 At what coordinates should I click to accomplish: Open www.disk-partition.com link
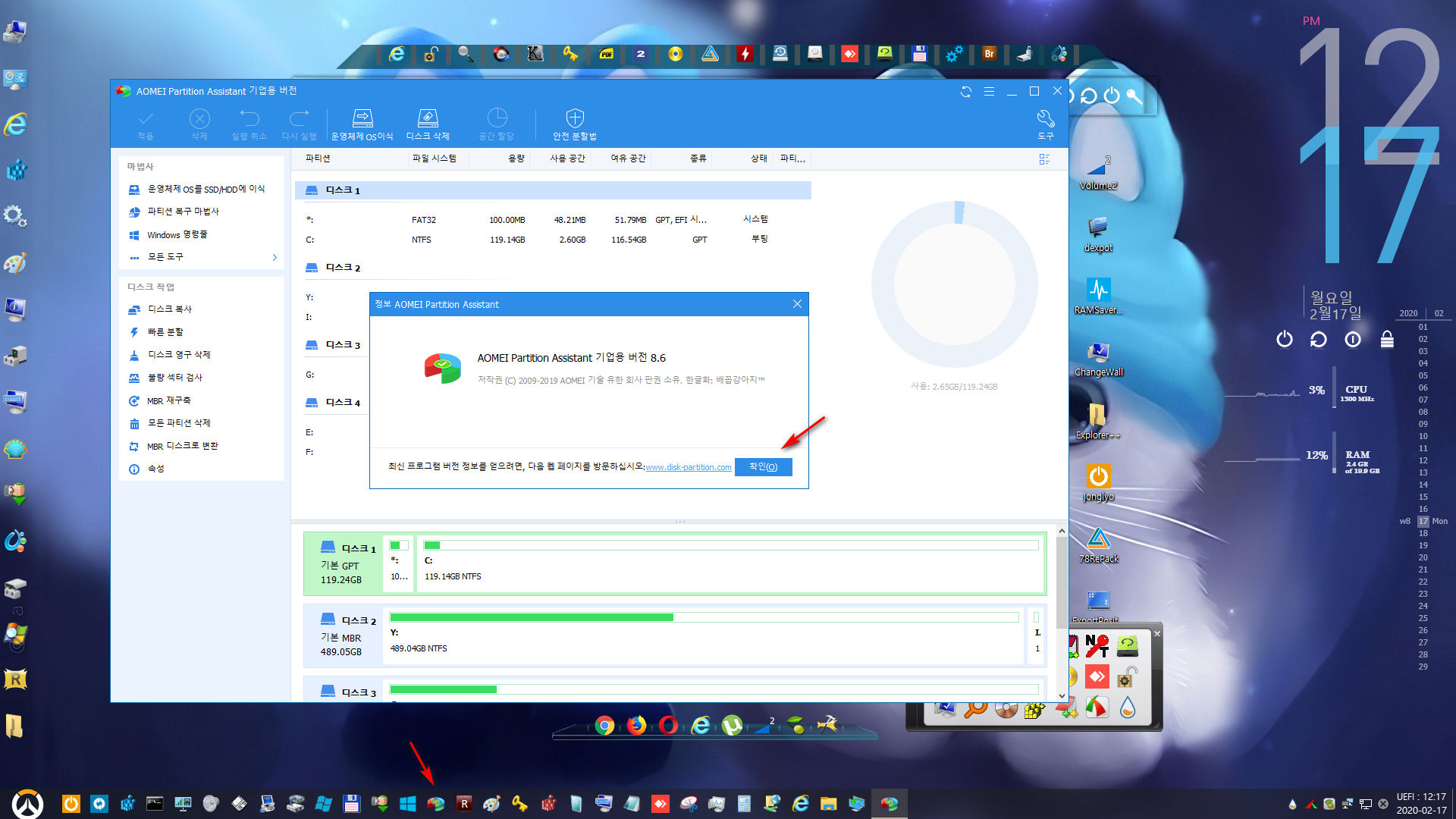click(689, 467)
